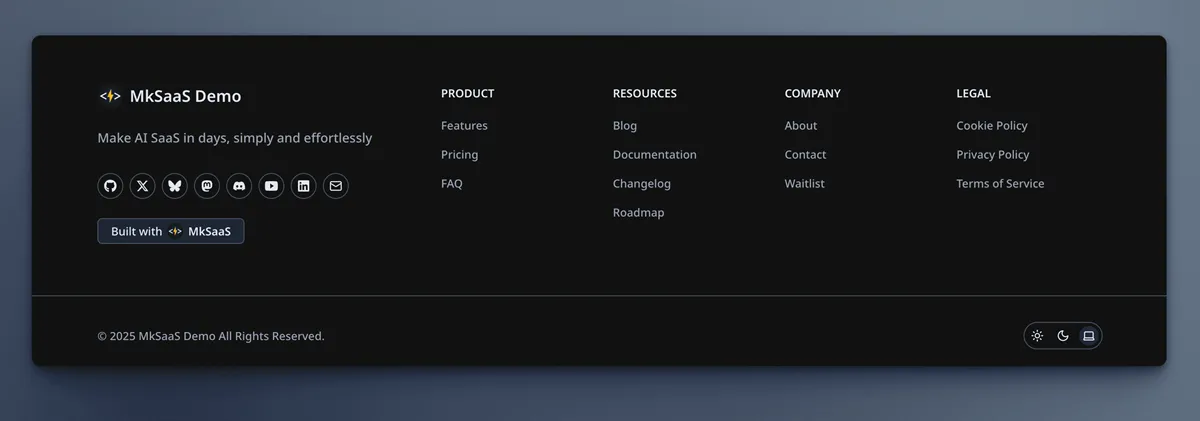Open the Features link
The width and height of the screenshot is (1200, 421).
click(464, 126)
